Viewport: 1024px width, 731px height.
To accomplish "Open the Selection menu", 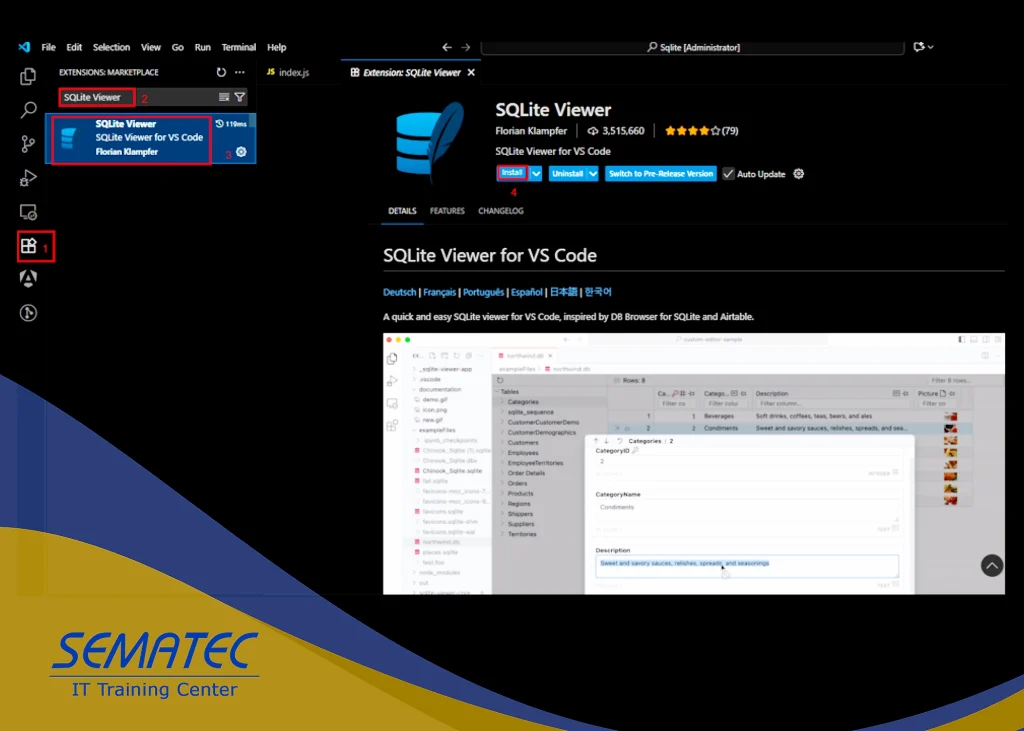I will [111, 47].
